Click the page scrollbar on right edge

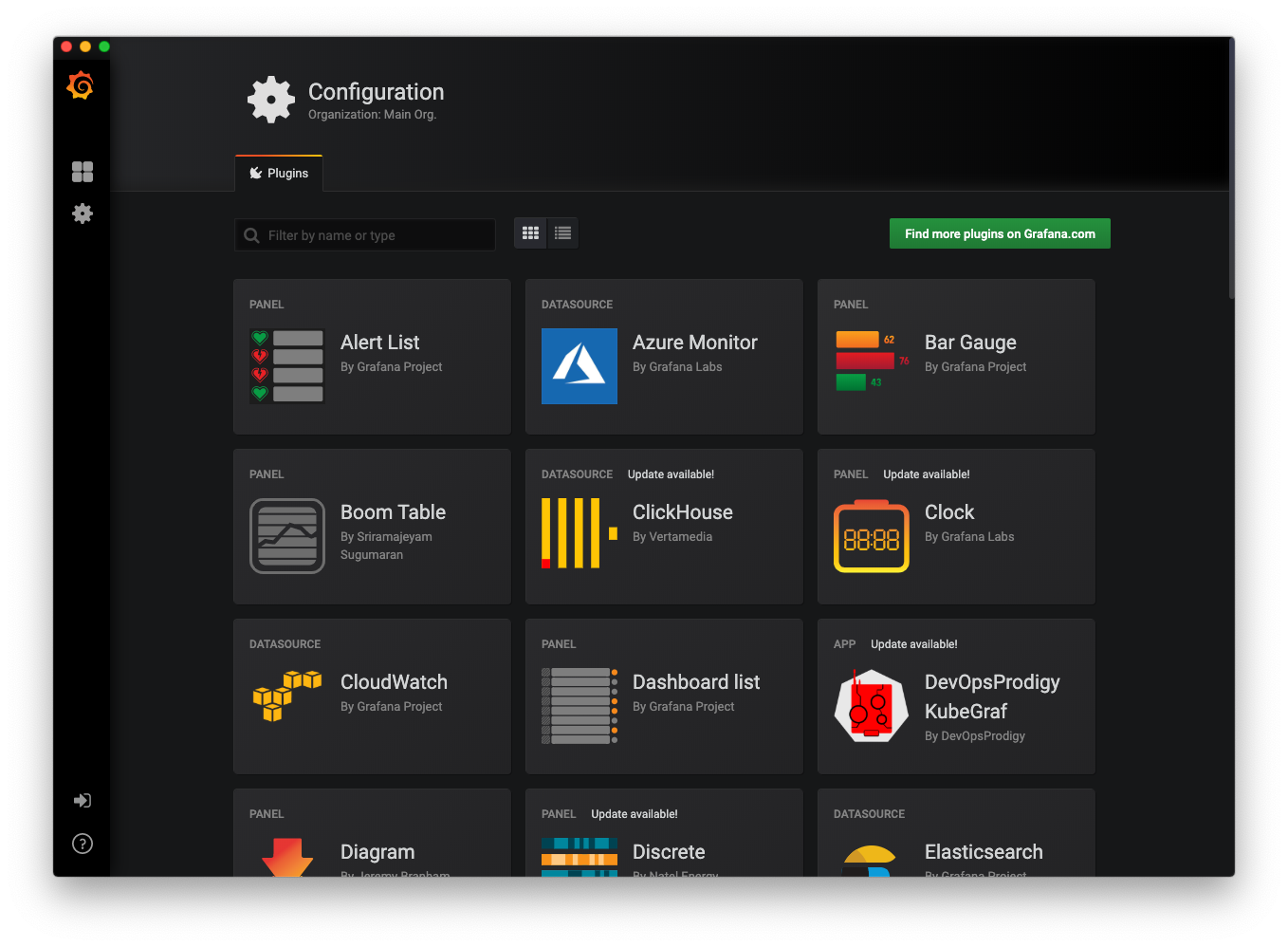click(1231, 171)
